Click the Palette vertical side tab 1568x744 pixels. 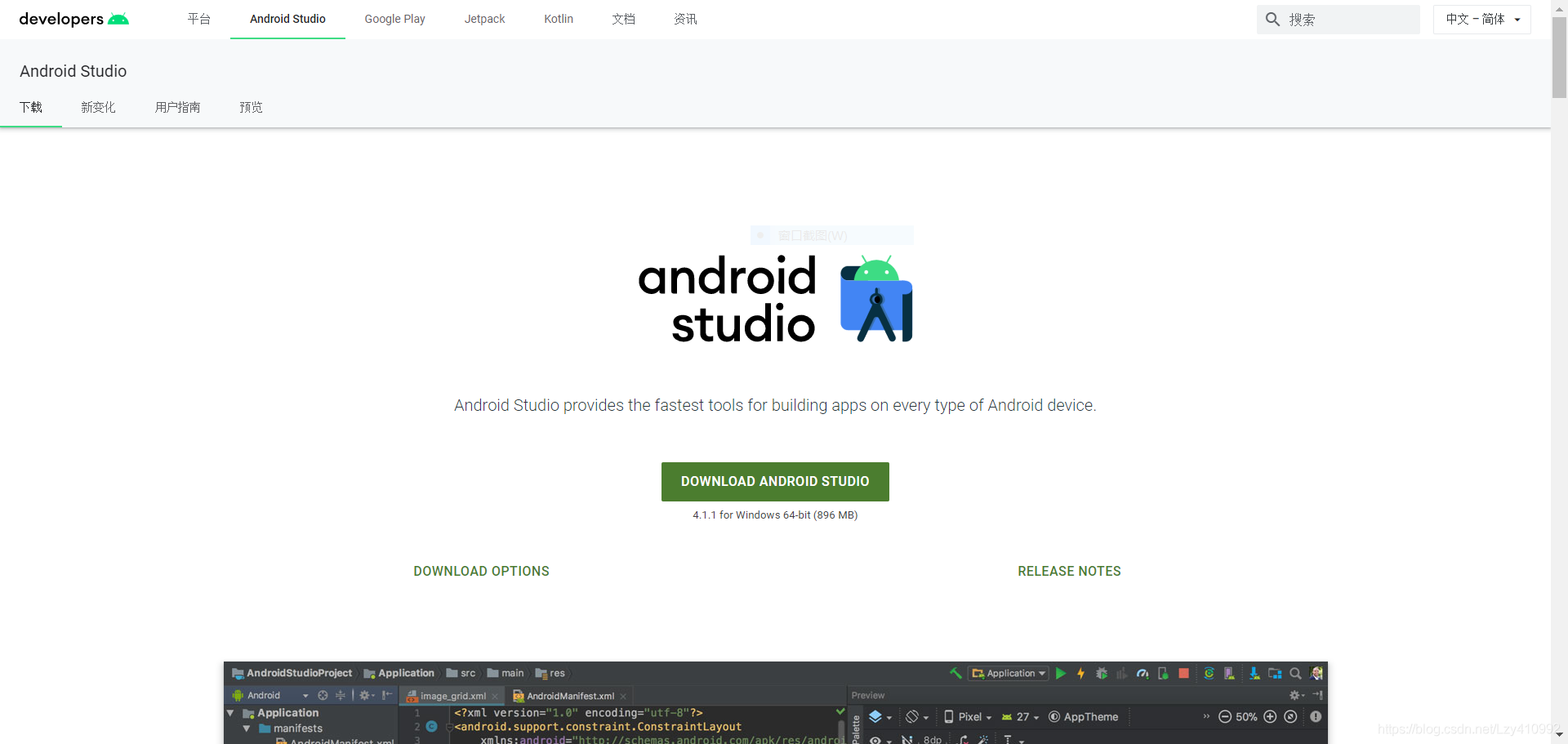coord(856,728)
